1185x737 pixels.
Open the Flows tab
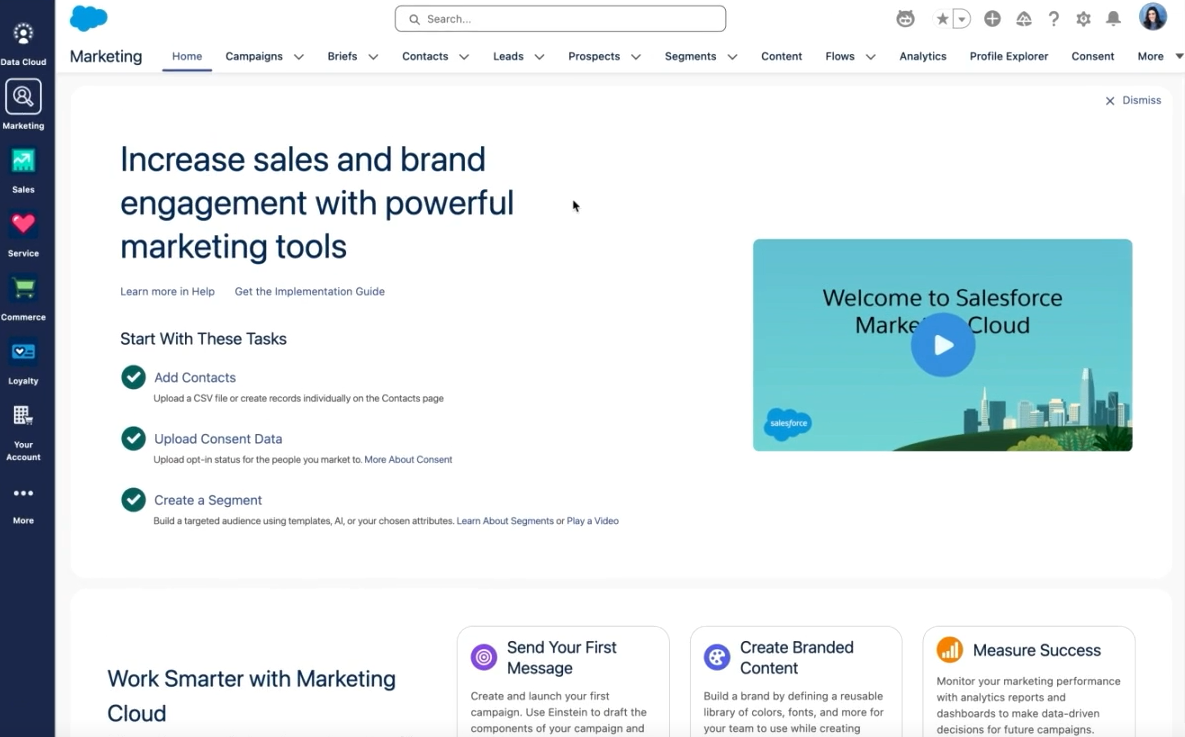click(x=840, y=56)
